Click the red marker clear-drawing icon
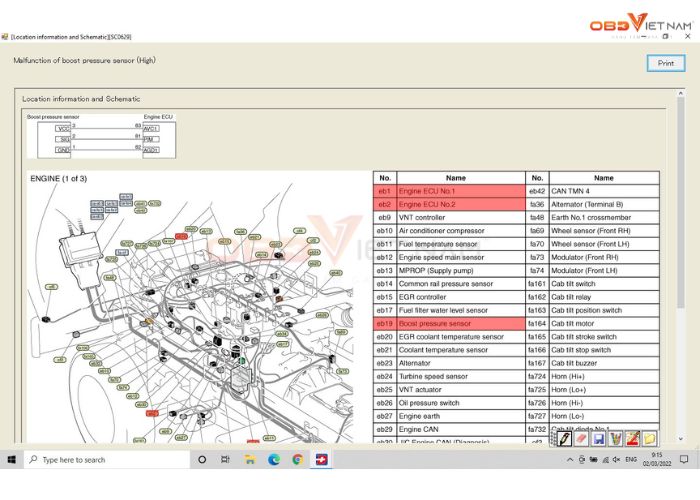Image resolution: width=700 pixels, height=500 pixels. (x=632, y=438)
